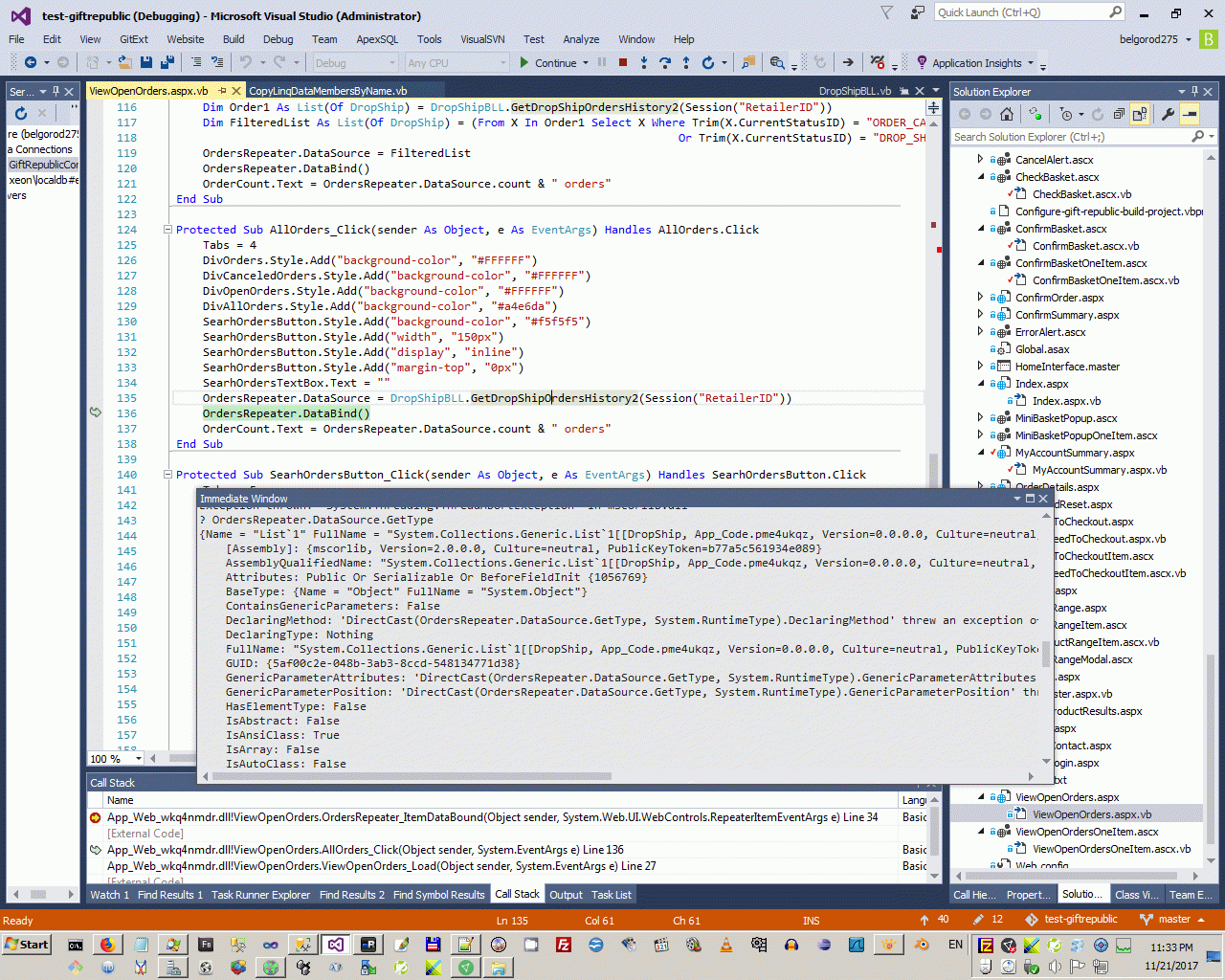Step Out with the up-arrow debug icon
The image size is (1225, 980).
click(x=686, y=62)
